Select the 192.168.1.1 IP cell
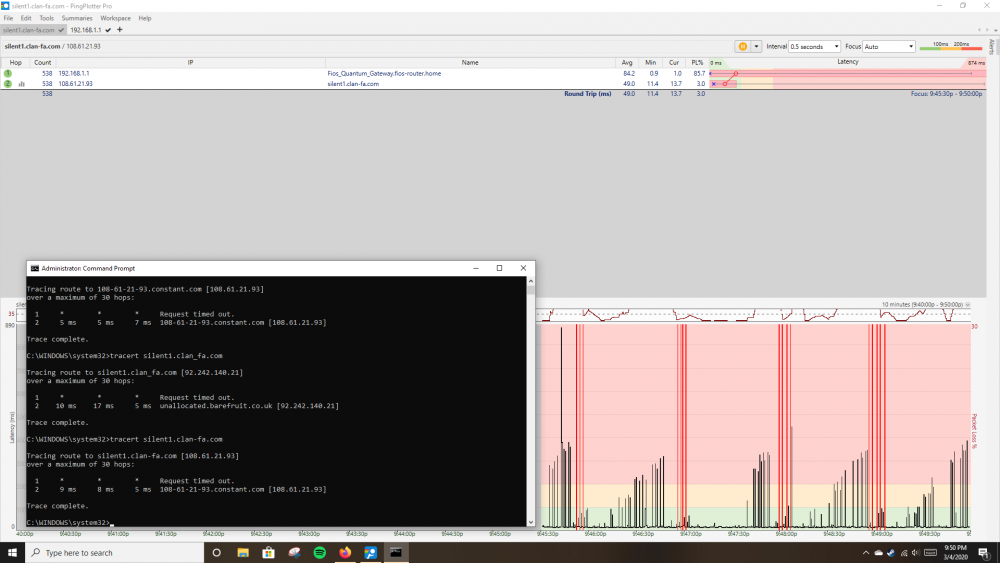This screenshot has height=563, width=1000. click(74, 73)
